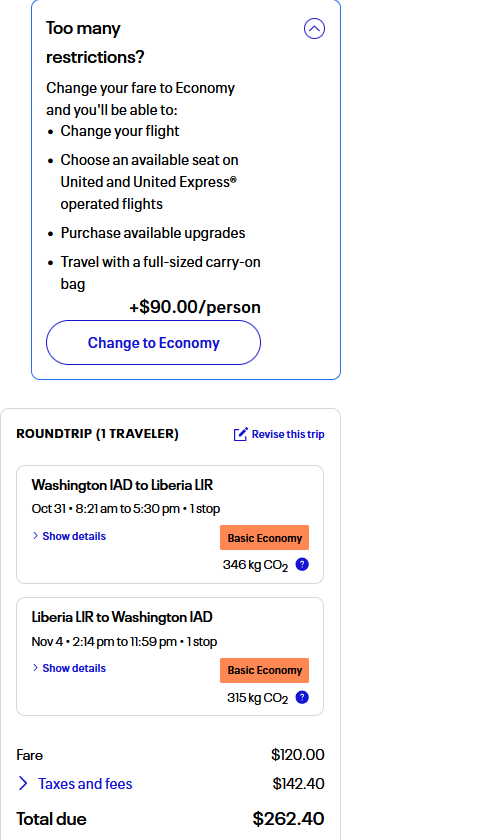Click the Too many restrictions heading
500x840 pixels.
[x=95, y=42]
